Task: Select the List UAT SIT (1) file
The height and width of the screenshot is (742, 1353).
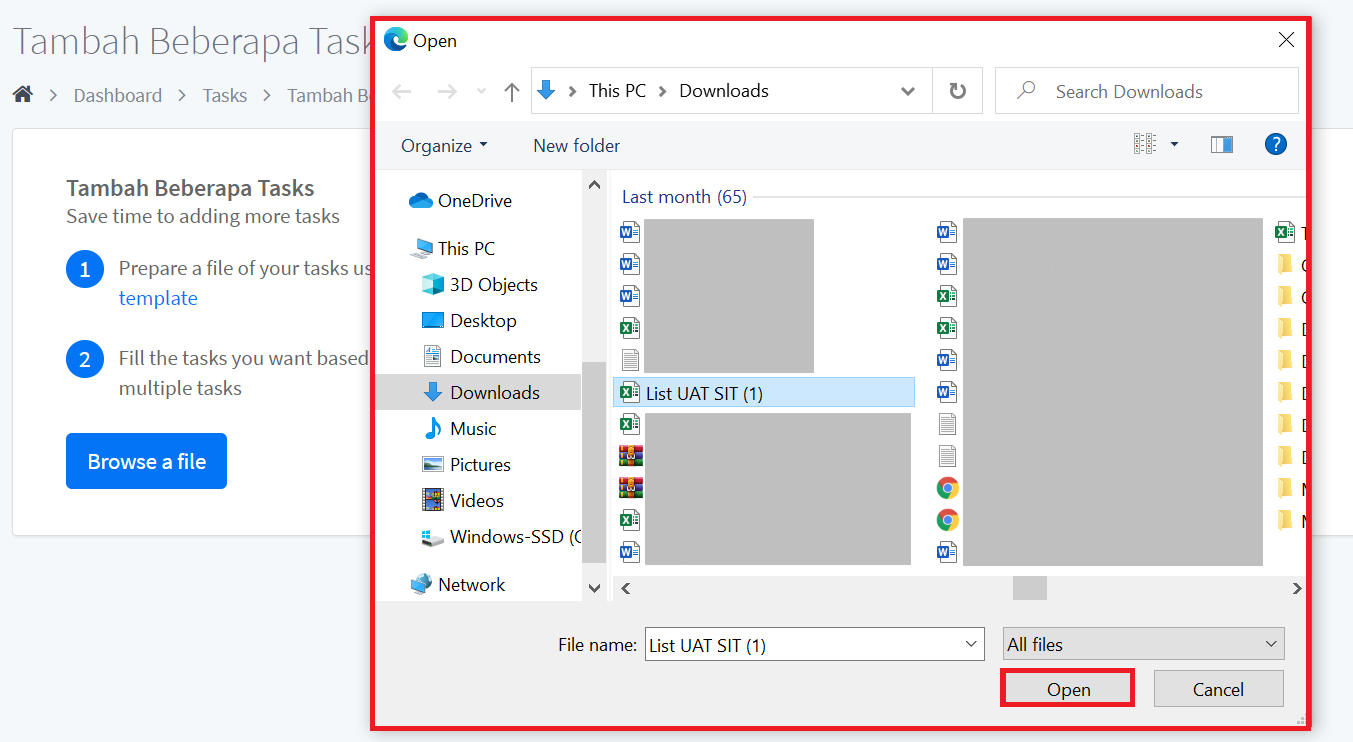Action: point(704,393)
